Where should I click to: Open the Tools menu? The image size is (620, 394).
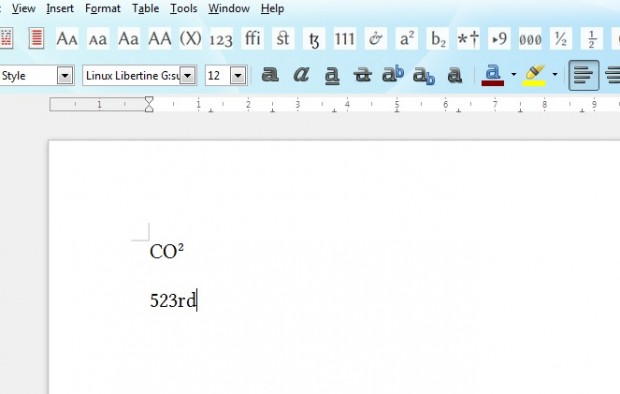(183, 8)
